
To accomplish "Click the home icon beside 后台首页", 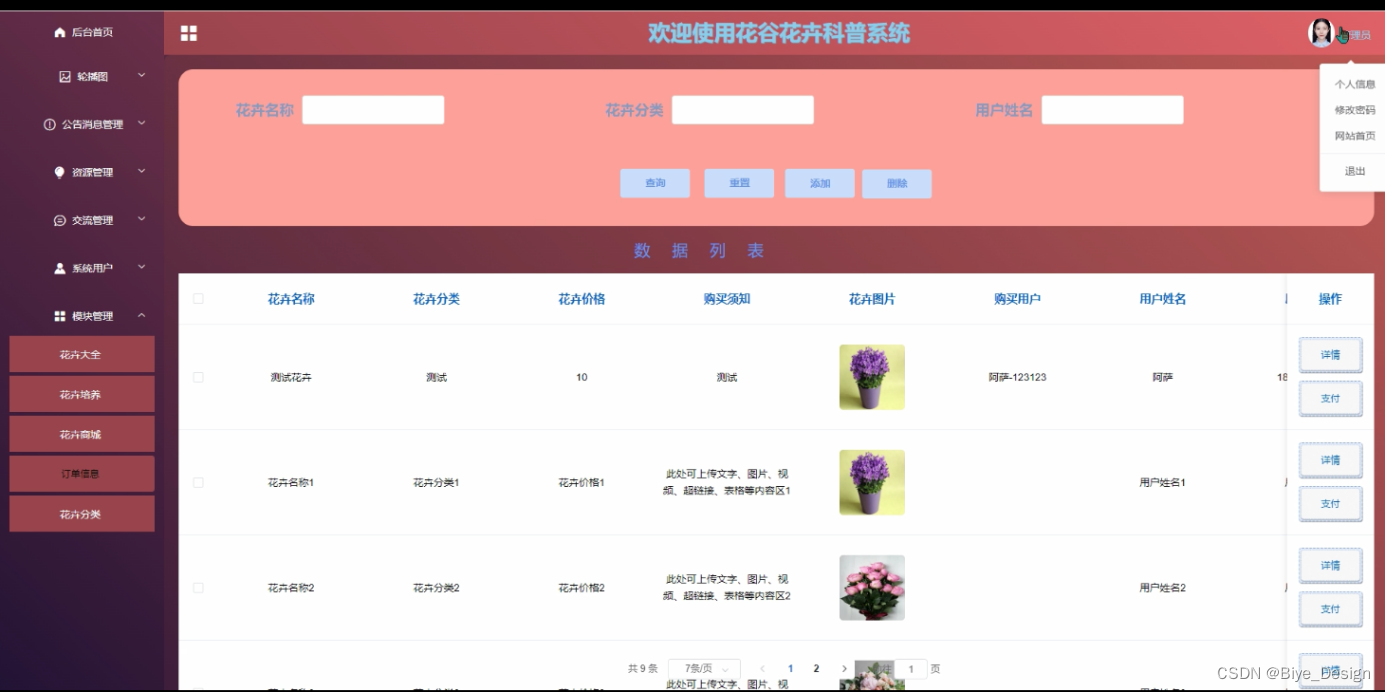I will tap(60, 32).
